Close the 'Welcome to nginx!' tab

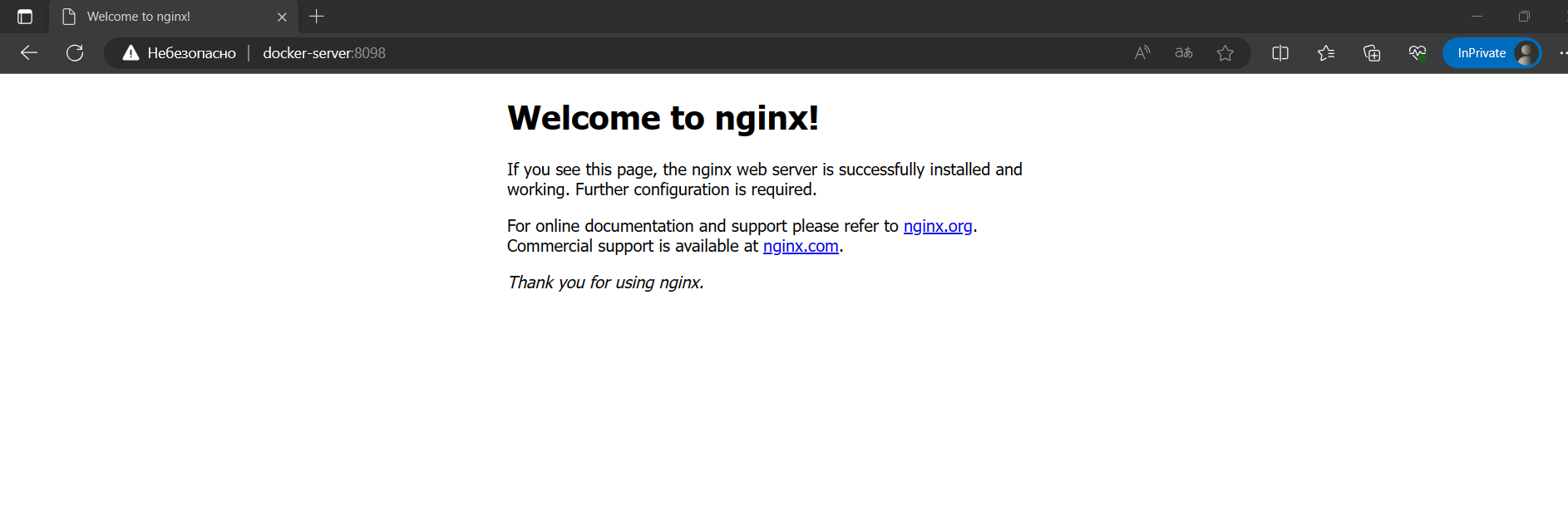tap(282, 17)
